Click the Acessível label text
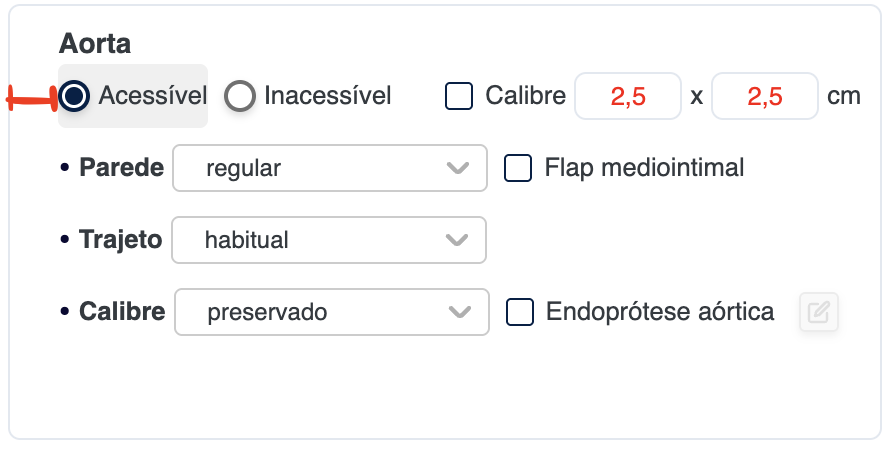 coord(152,96)
